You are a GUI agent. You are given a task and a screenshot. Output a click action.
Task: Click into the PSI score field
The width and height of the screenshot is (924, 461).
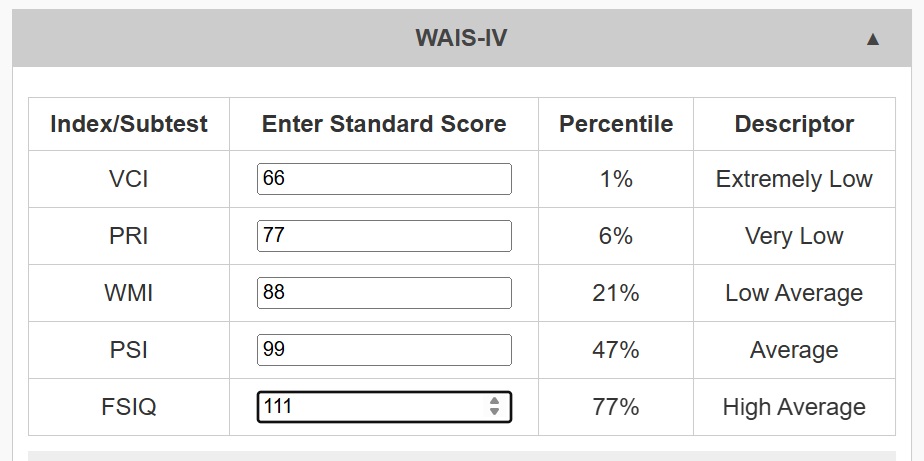[x=384, y=350]
